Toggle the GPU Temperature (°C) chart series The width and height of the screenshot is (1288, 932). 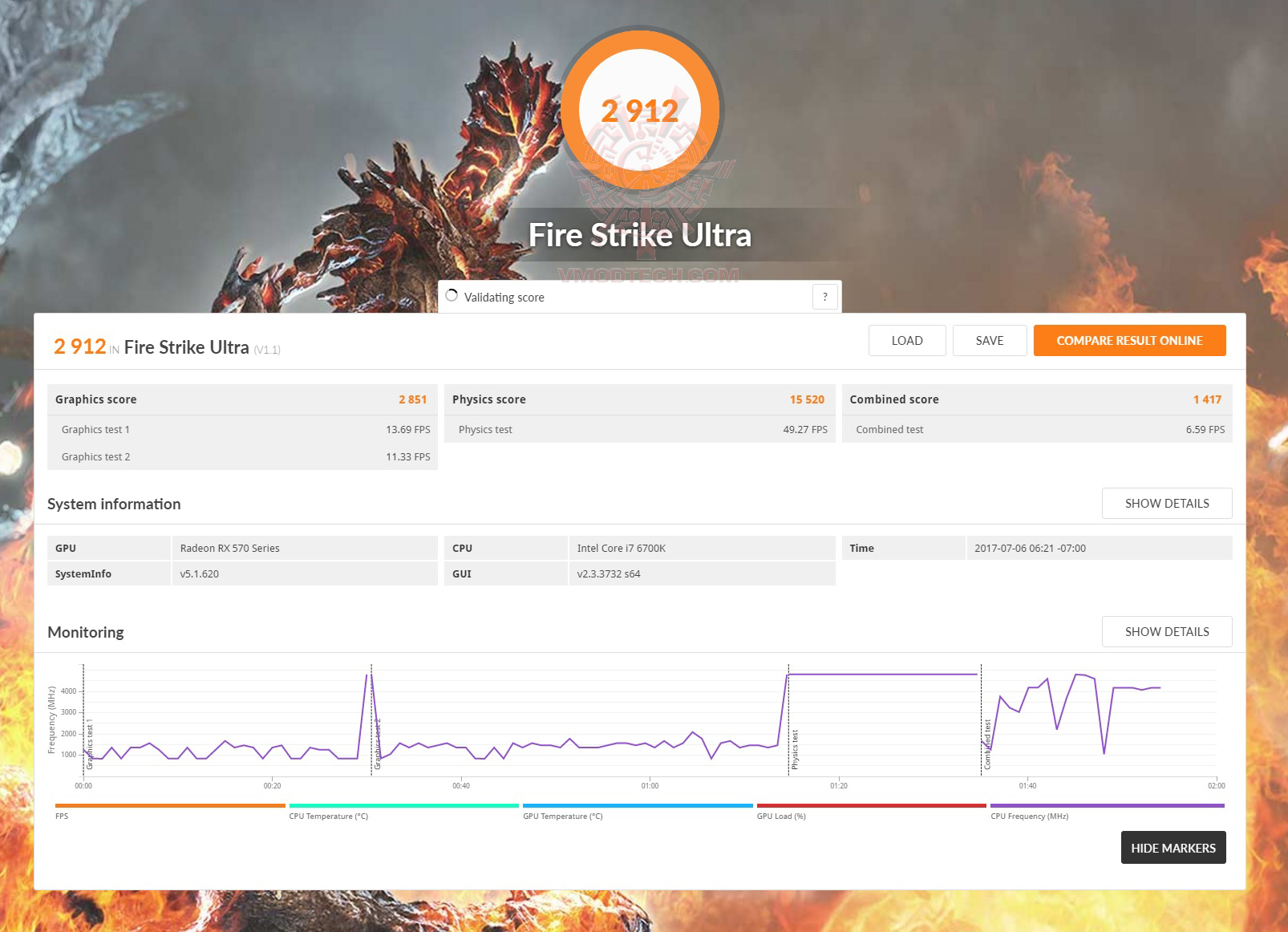point(638,804)
